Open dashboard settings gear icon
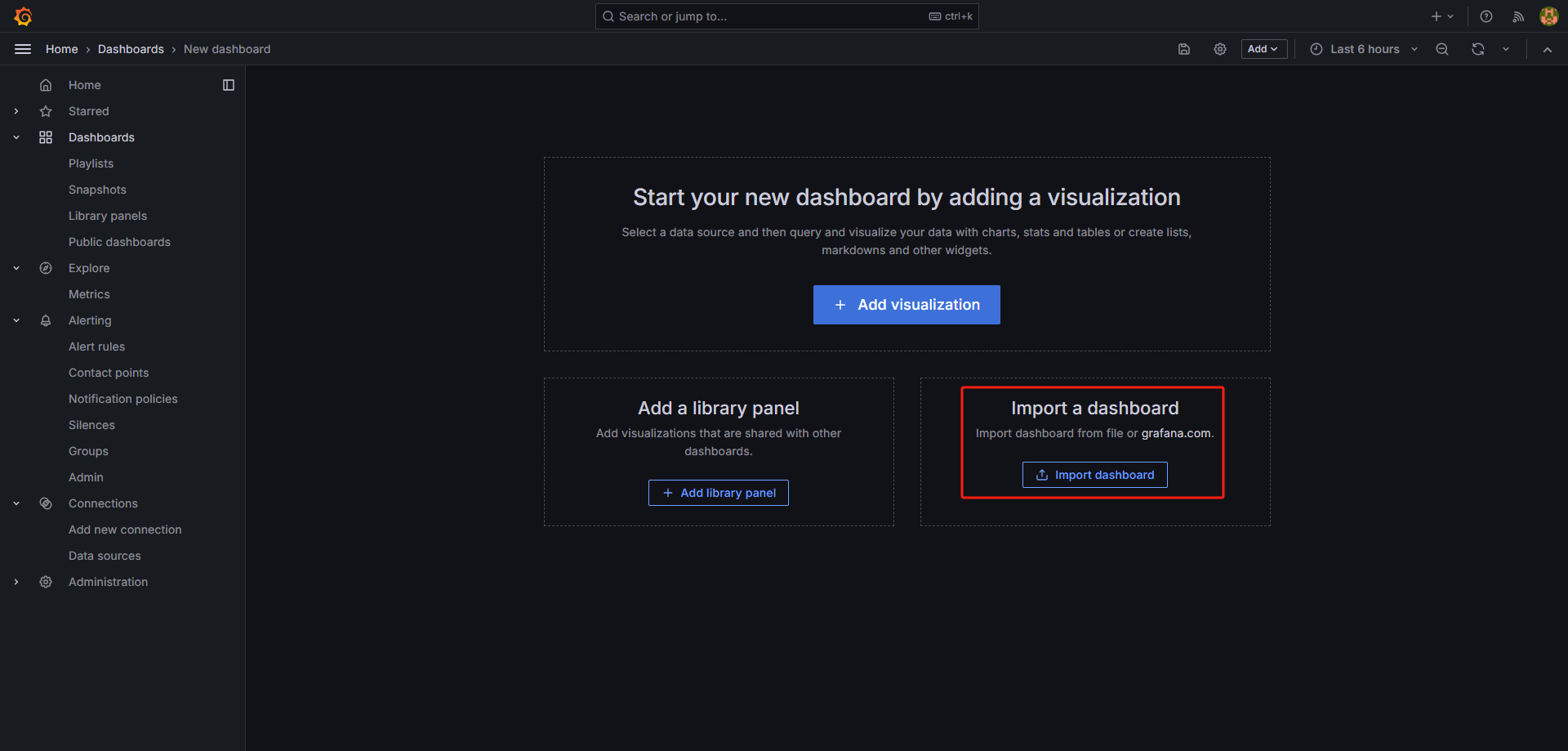Screen dimensions: 1568x751 click(1220, 49)
